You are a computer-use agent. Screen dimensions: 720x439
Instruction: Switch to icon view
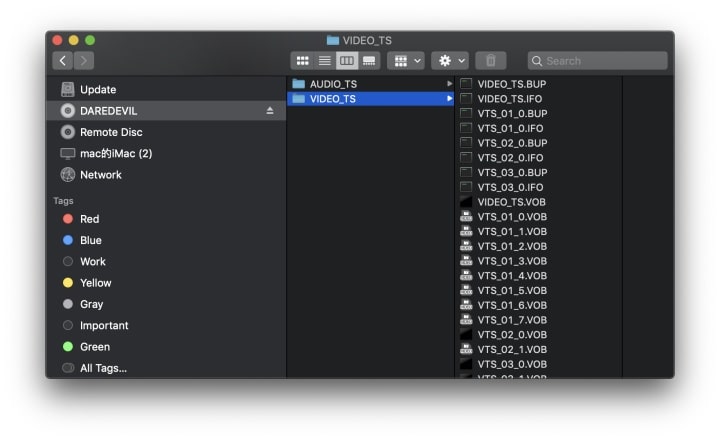tap(302, 61)
